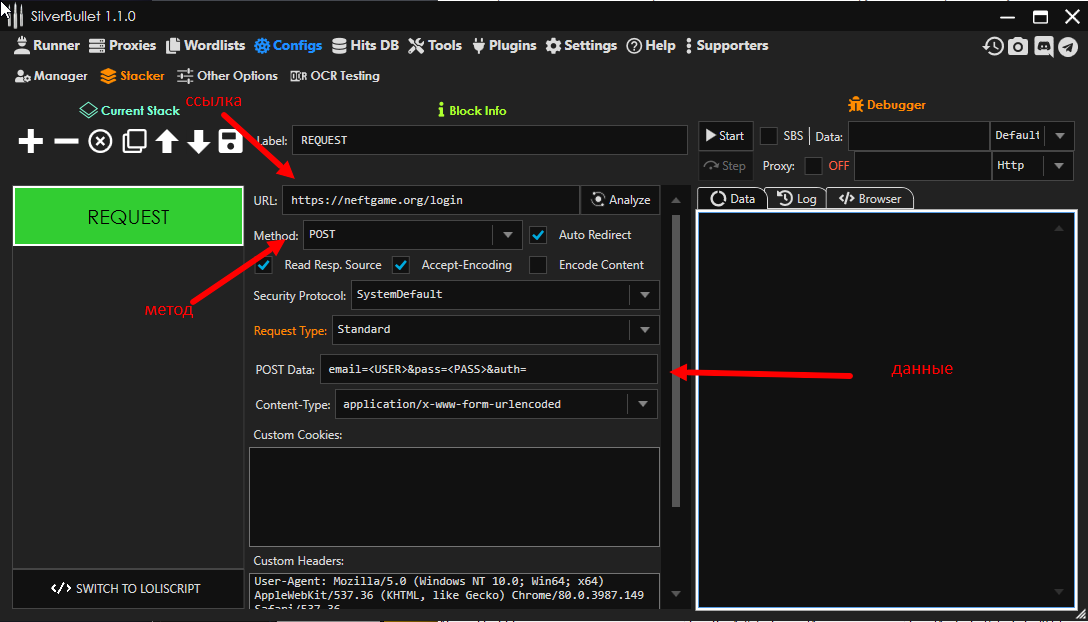Start the debugger
Image resolution: width=1088 pixels, height=622 pixels.
click(726, 136)
